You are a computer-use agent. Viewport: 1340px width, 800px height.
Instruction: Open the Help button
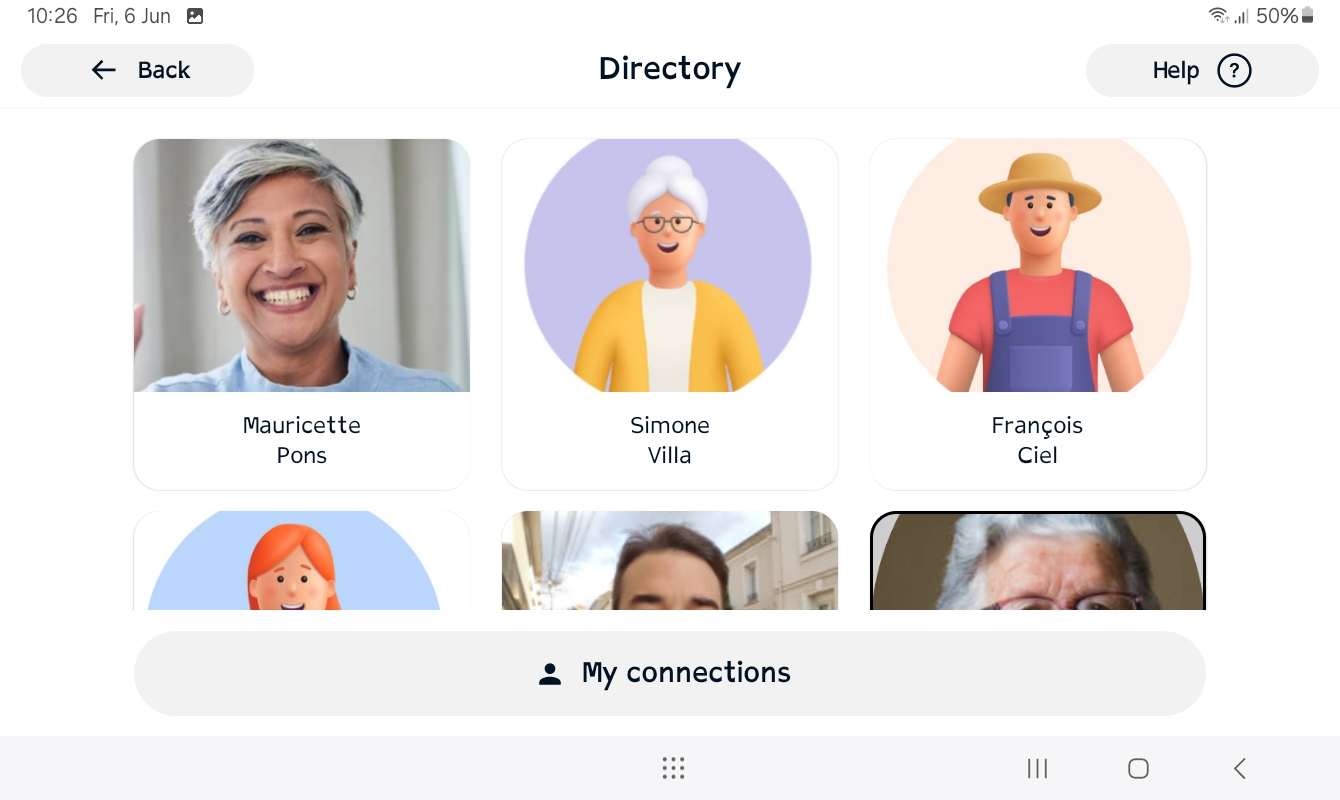point(1202,70)
